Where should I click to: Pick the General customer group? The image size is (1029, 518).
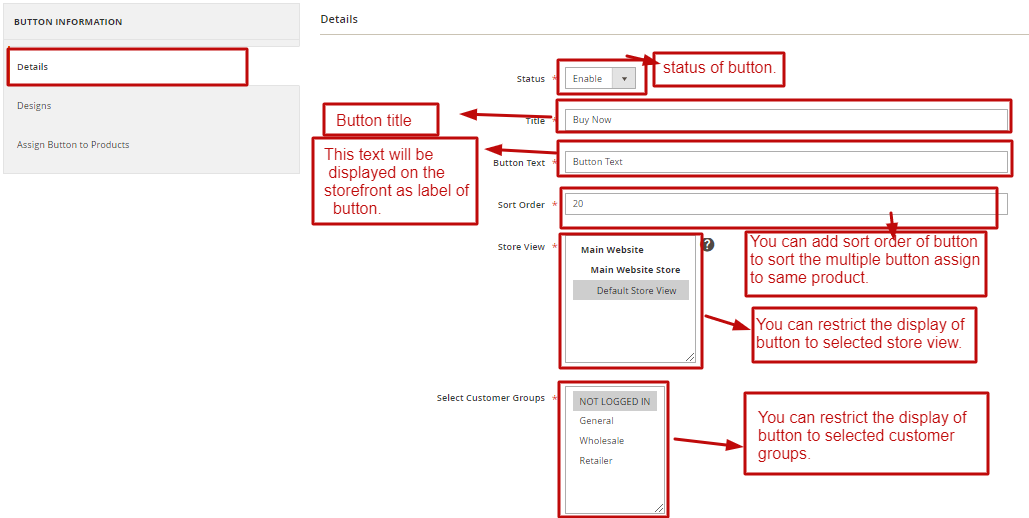coord(596,421)
